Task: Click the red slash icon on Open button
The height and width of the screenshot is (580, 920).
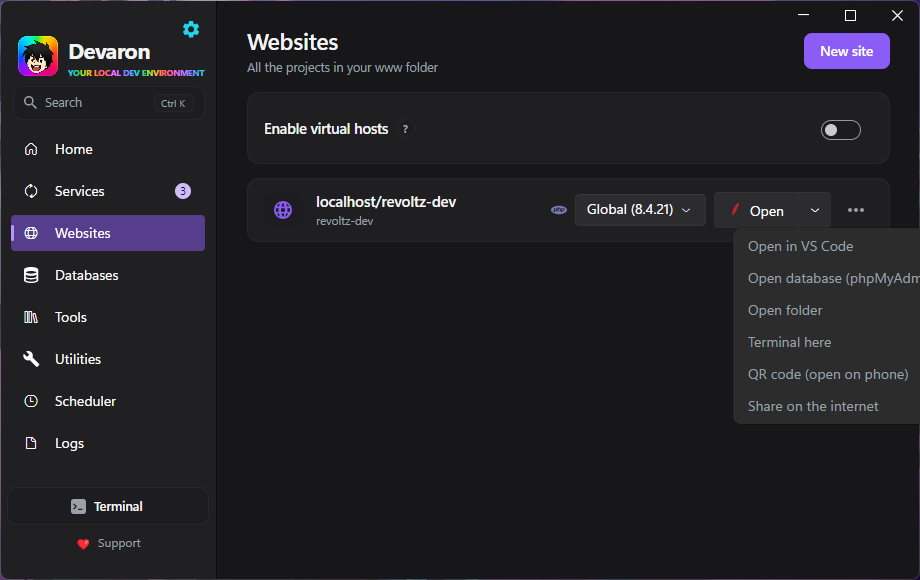Action: 735,209
